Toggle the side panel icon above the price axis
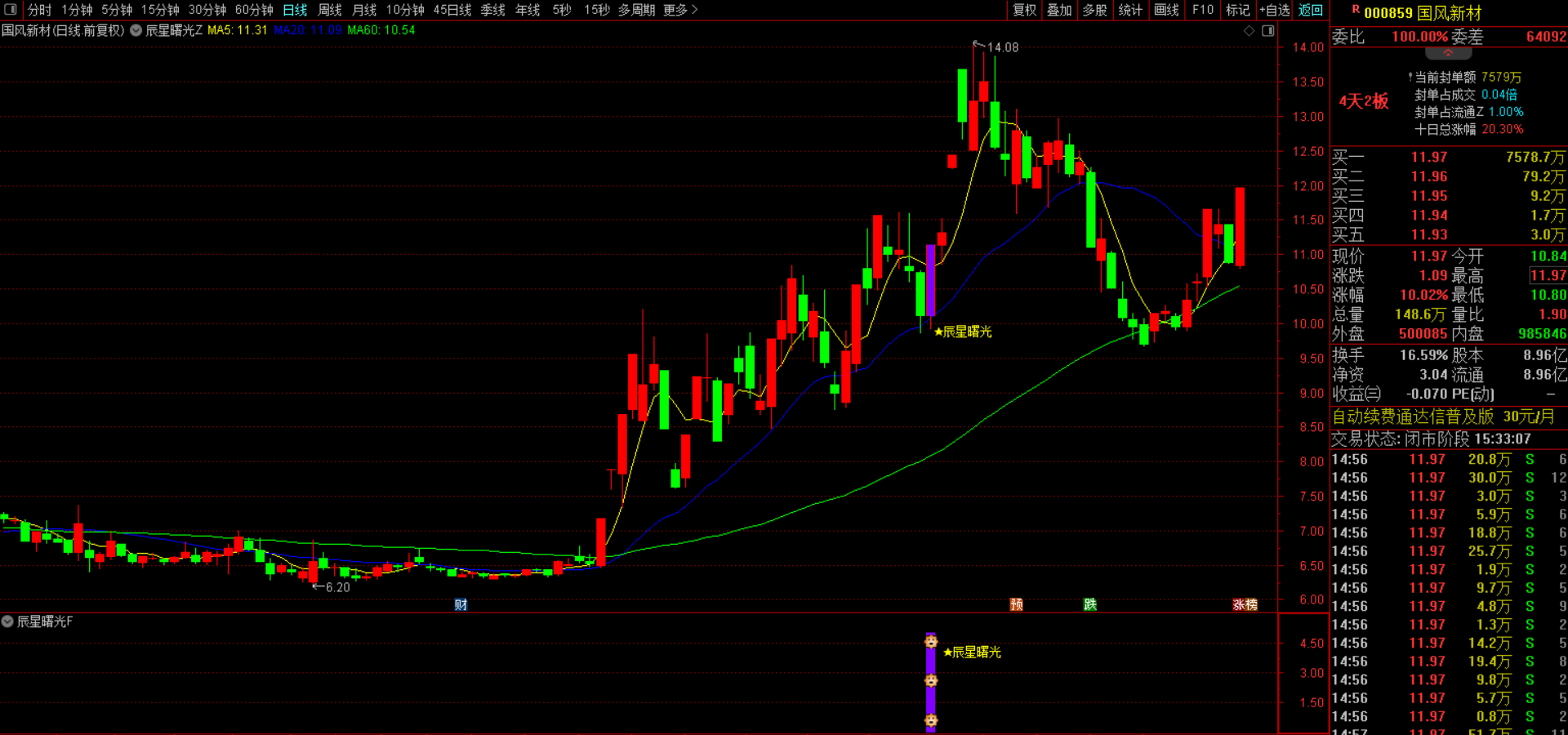The height and width of the screenshot is (735, 1568). [x=1268, y=31]
